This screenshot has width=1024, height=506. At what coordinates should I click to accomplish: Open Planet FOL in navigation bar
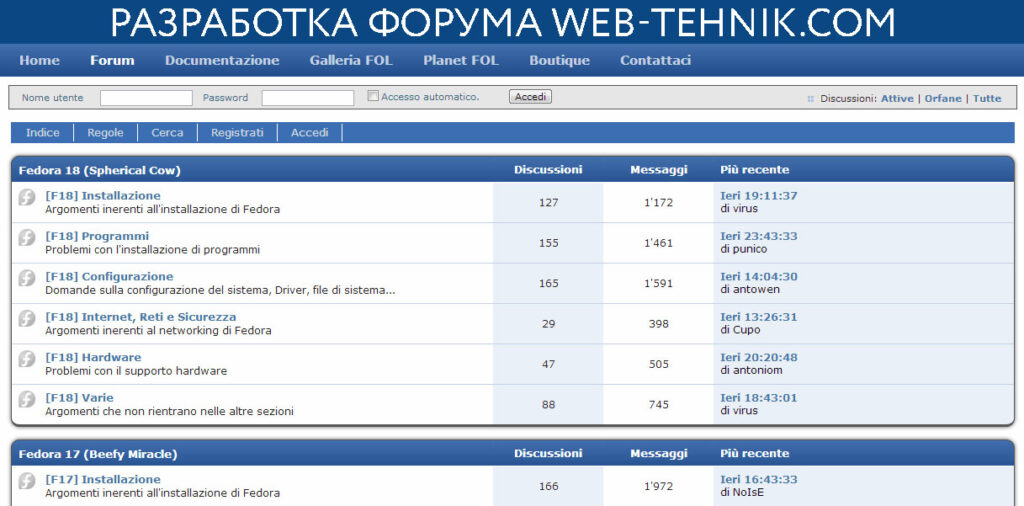(x=461, y=61)
